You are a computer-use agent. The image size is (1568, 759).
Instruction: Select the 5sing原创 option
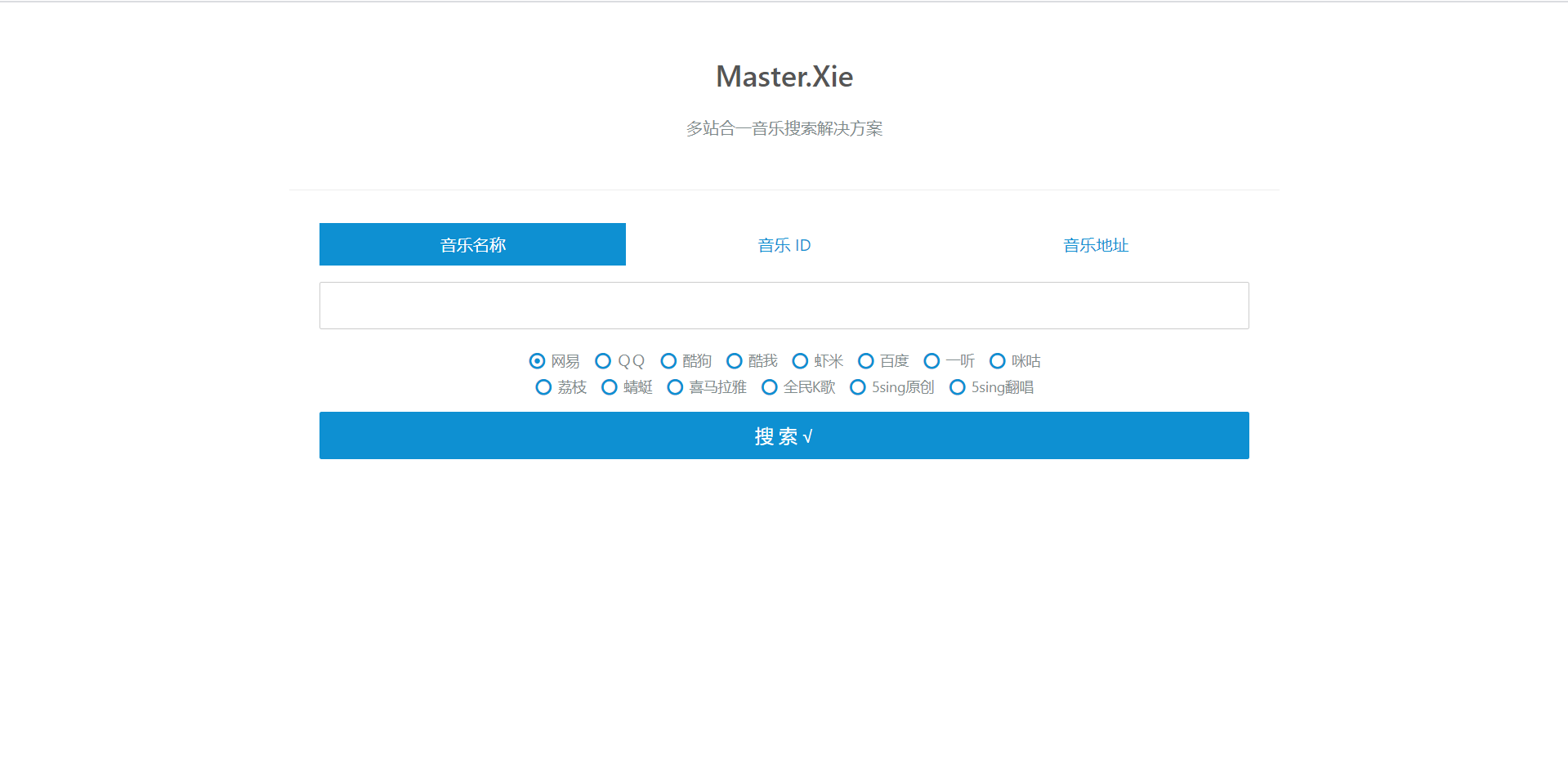pyautogui.click(x=858, y=387)
